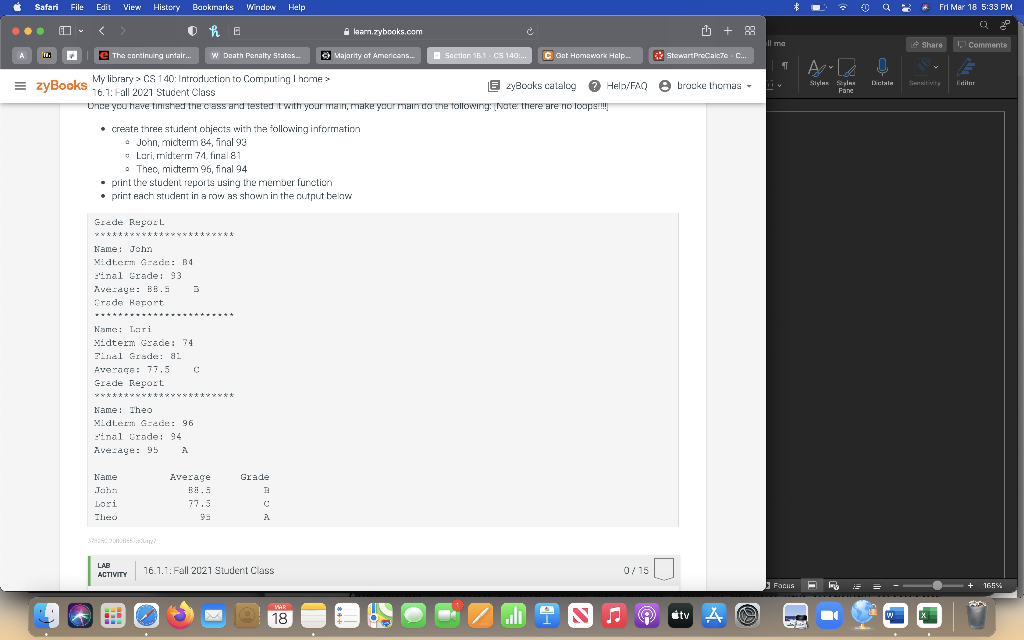Open the zyBooks hamburger navigation menu
The height and width of the screenshot is (640, 1024).
tap(19, 84)
